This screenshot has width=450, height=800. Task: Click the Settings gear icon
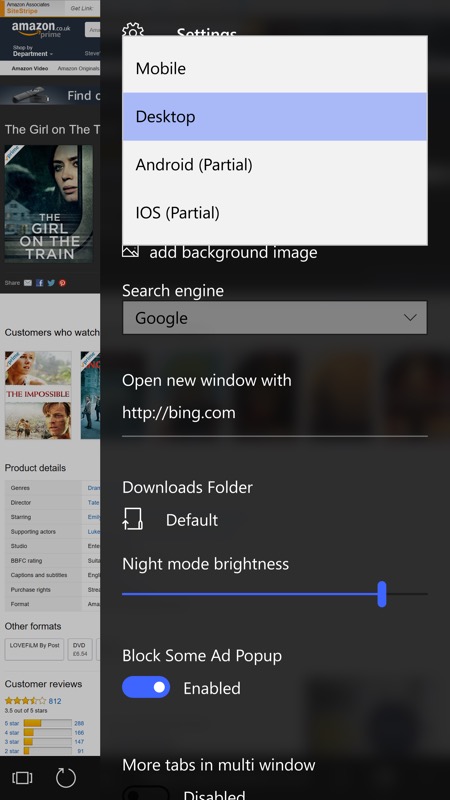point(133,30)
